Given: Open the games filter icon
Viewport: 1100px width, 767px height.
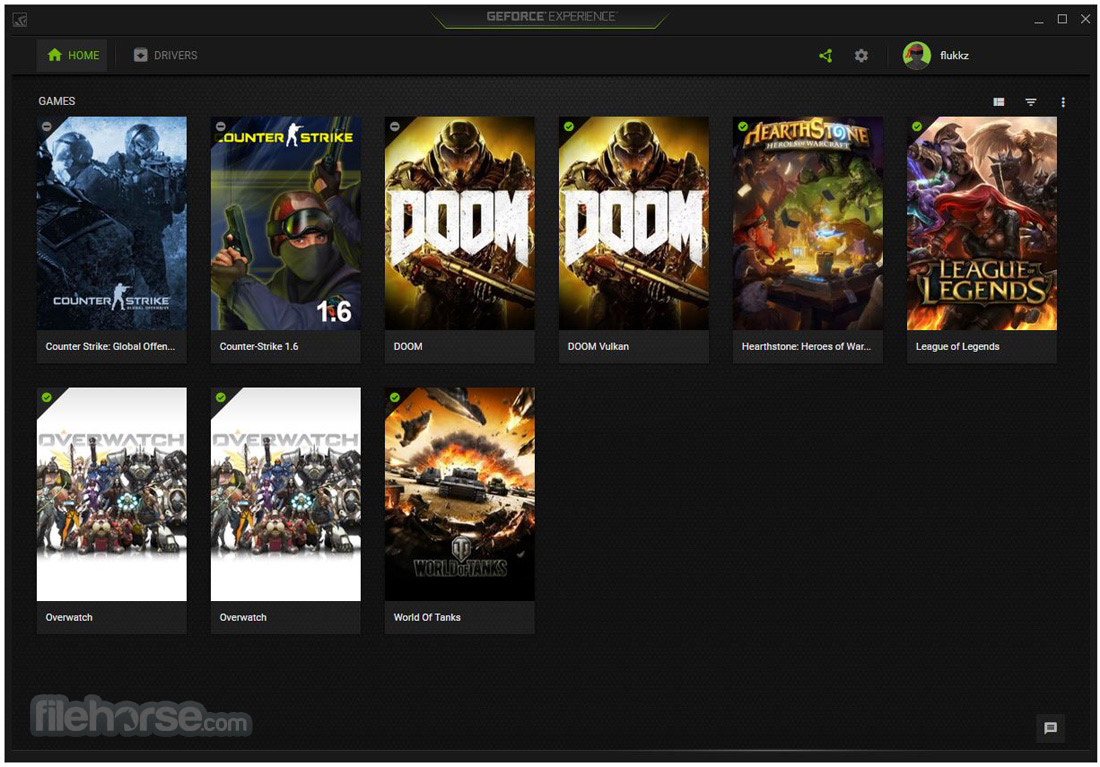Looking at the screenshot, I should pos(1031,102).
